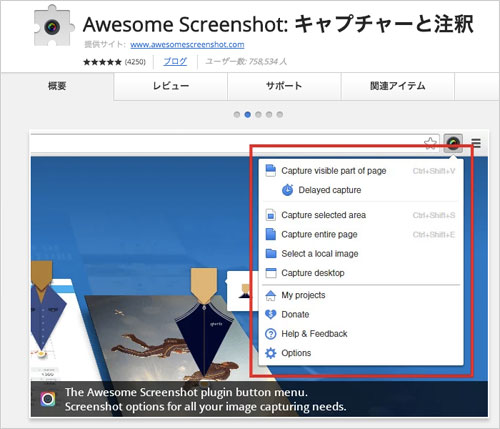Click the Options gear icon
Screen dimensions: 500x429
tap(270, 353)
